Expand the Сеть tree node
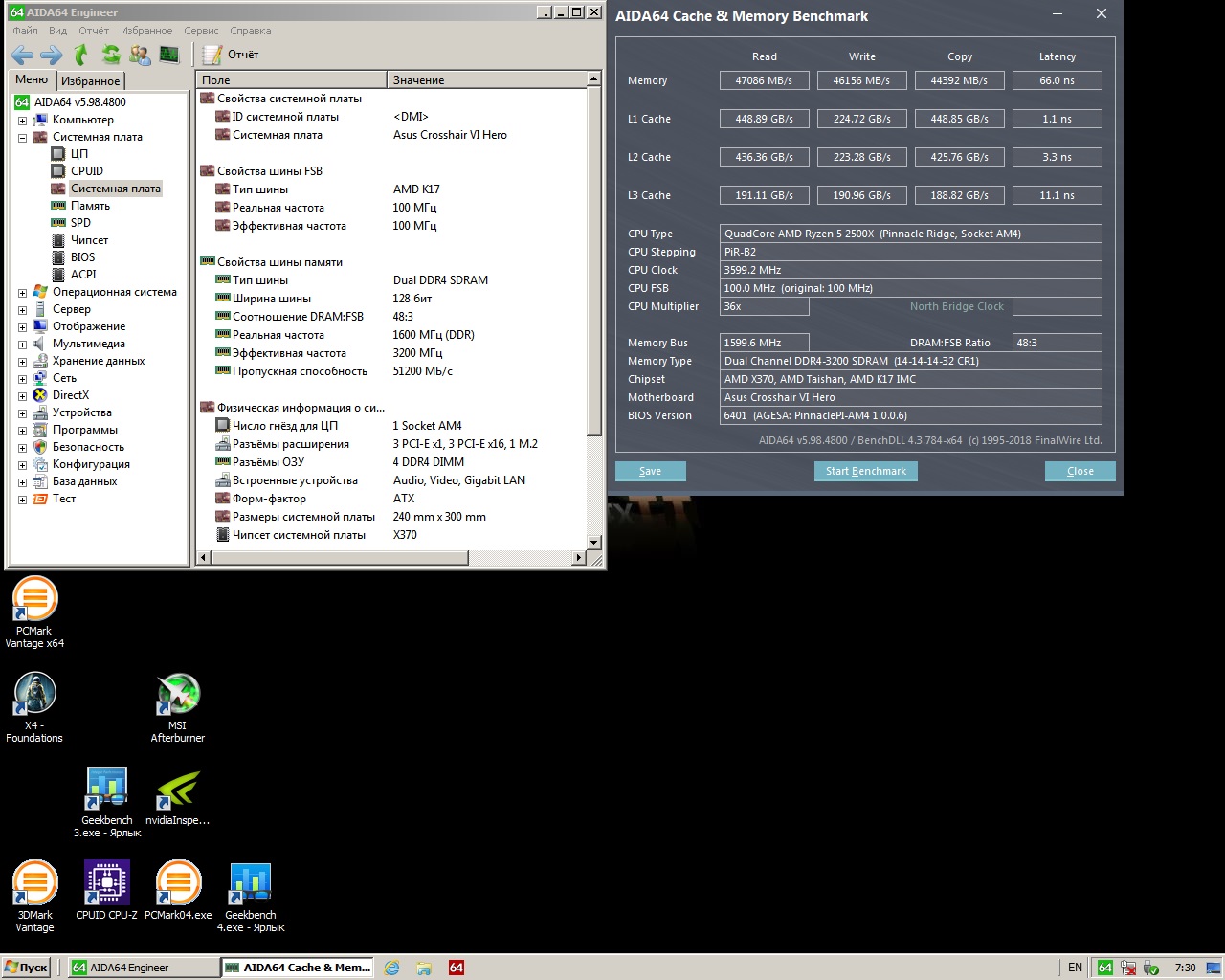This screenshot has height=980, width=1225. coord(22,379)
